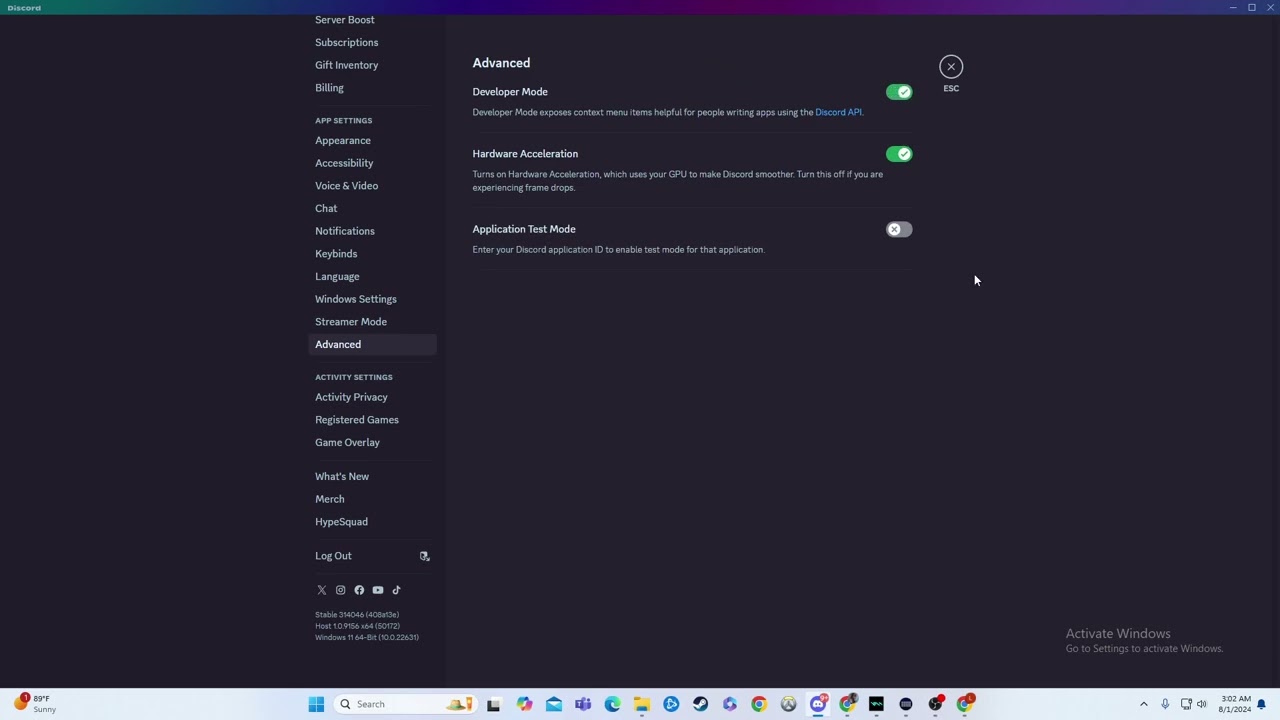Screen dimensions: 1280x720
Task: Open HypeSquad page
Action: (341, 522)
